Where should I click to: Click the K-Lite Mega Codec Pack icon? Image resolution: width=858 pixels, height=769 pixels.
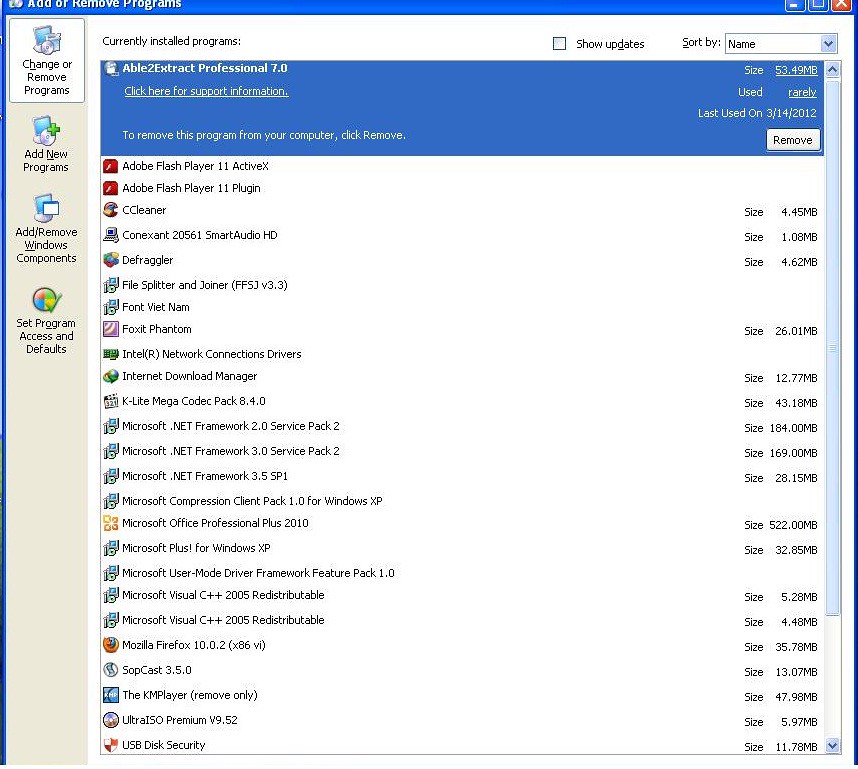(111, 401)
